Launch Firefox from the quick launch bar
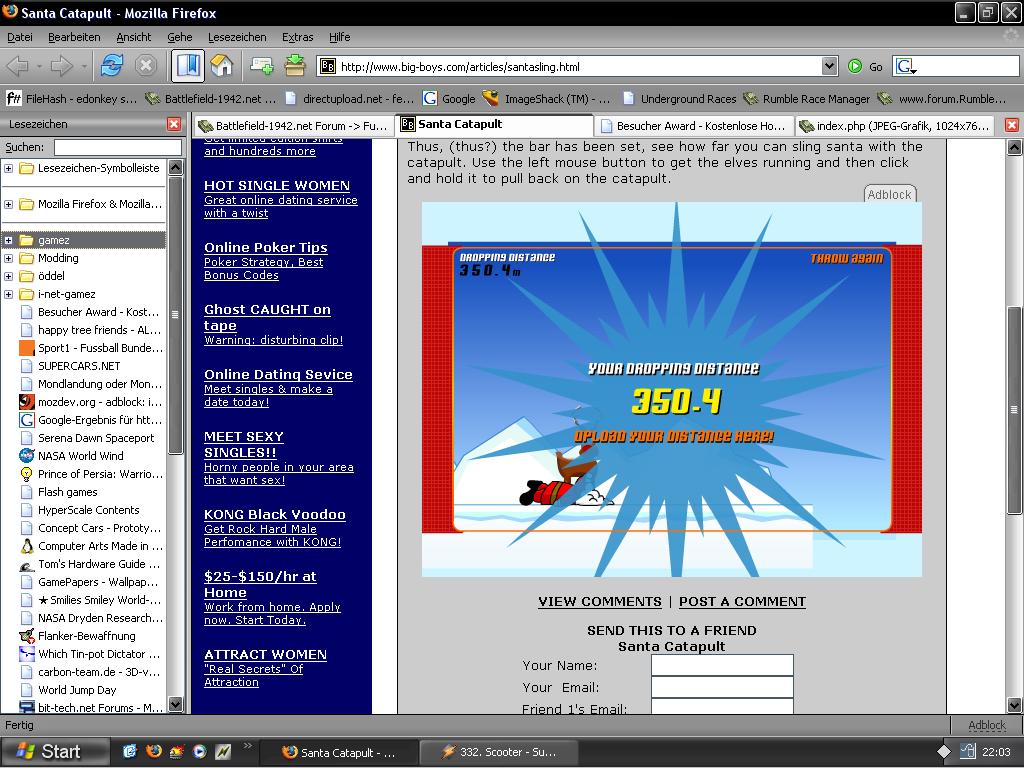 (153, 752)
